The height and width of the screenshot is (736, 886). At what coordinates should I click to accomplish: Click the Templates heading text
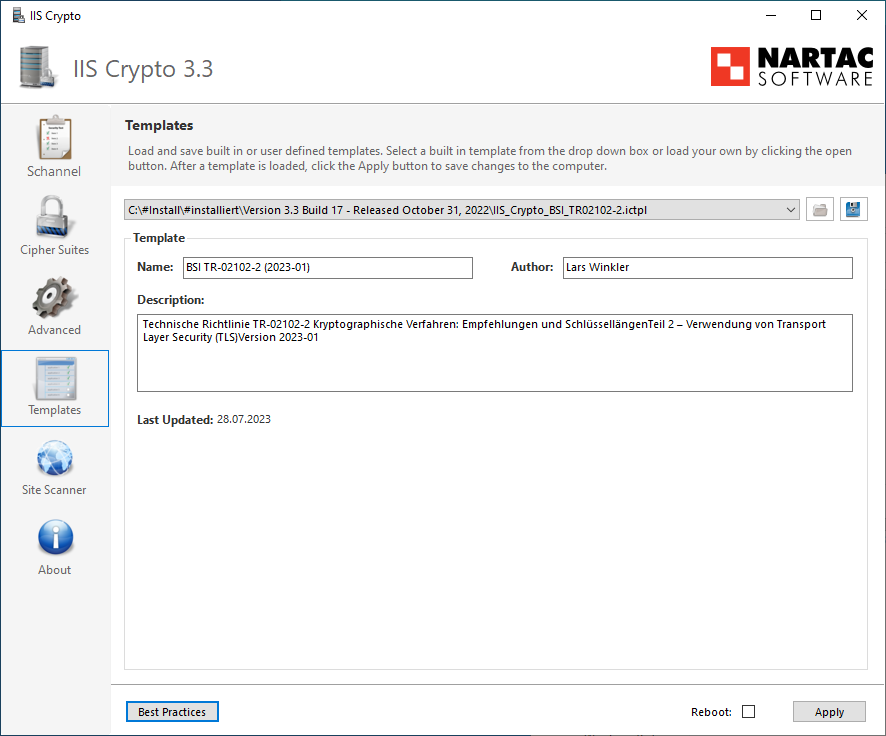159,125
